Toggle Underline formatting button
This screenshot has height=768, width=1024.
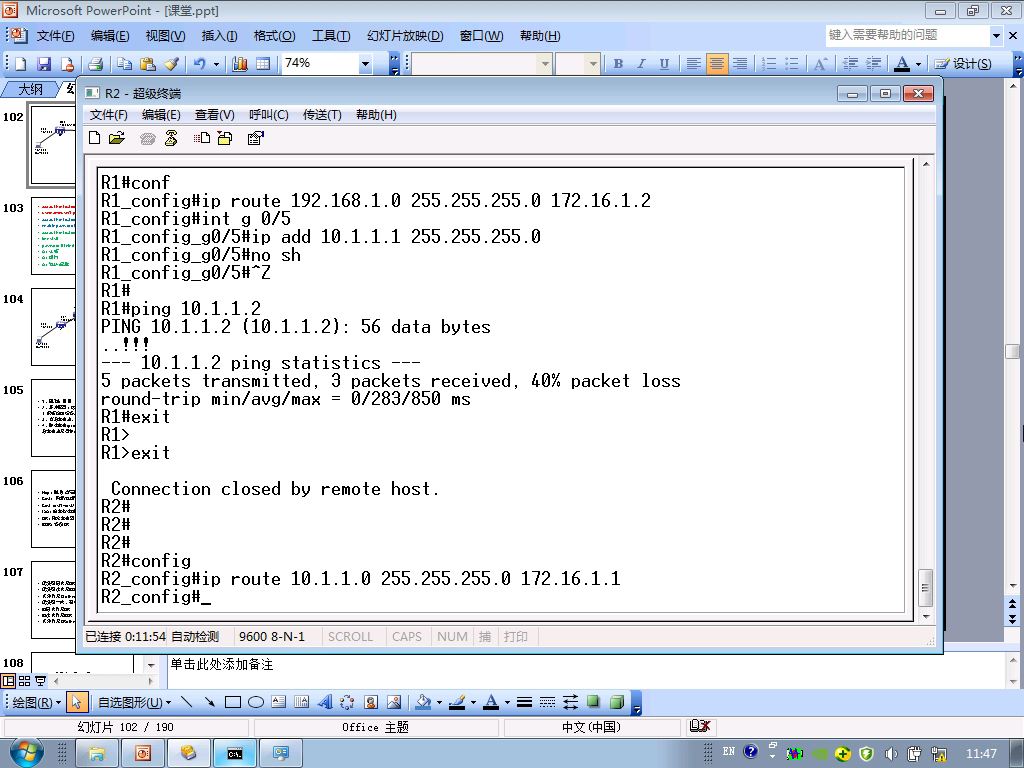click(664, 63)
